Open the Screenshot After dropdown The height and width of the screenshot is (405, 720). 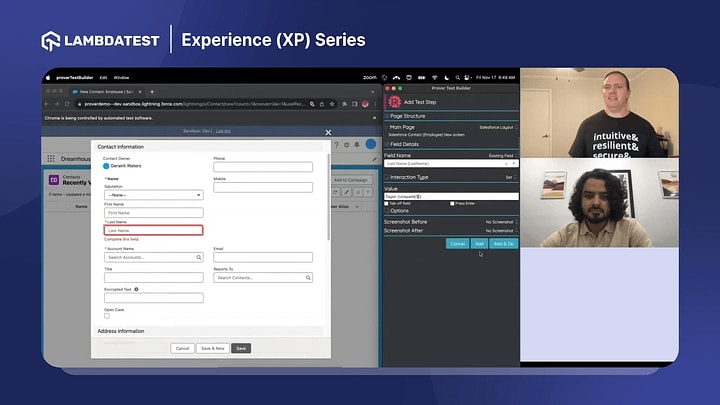[501, 231]
